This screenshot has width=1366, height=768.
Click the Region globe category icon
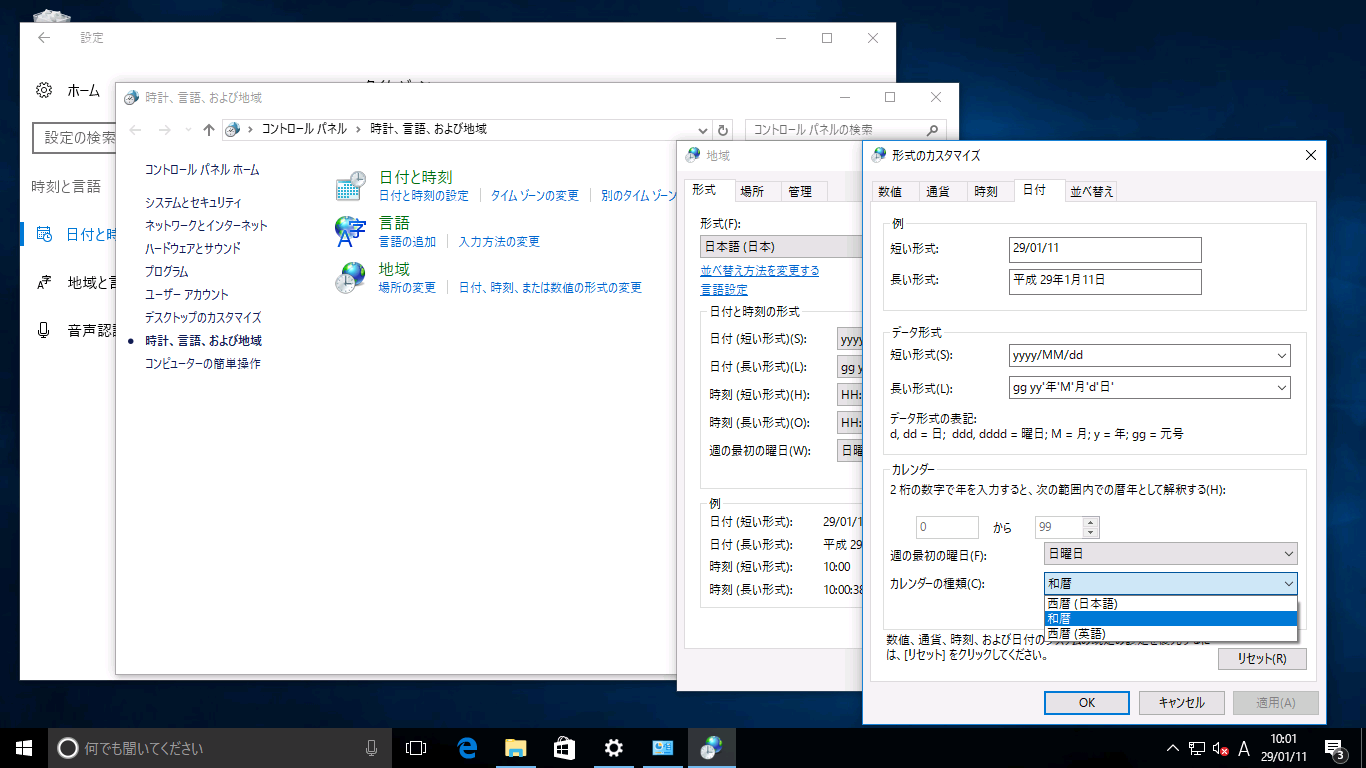pos(351,278)
